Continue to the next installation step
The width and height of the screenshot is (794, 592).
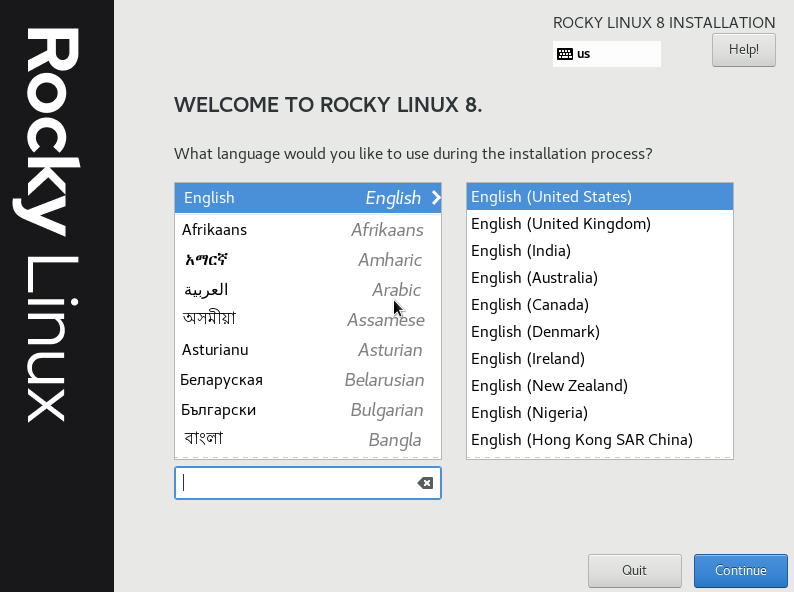click(740, 570)
